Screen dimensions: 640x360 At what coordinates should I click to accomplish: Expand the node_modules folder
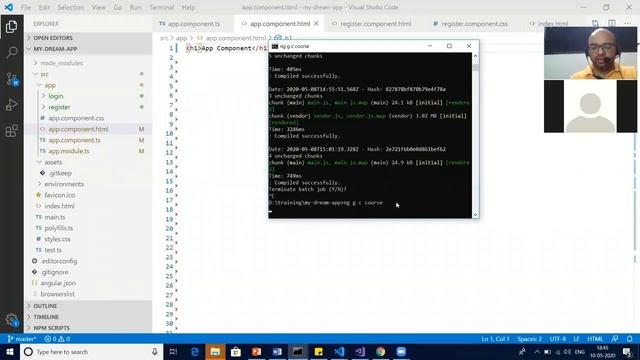click(x=61, y=63)
